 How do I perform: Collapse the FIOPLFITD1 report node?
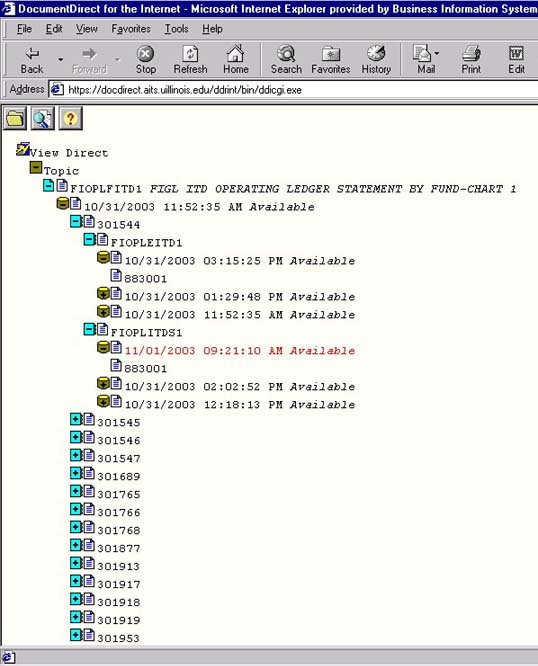coord(49,185)
